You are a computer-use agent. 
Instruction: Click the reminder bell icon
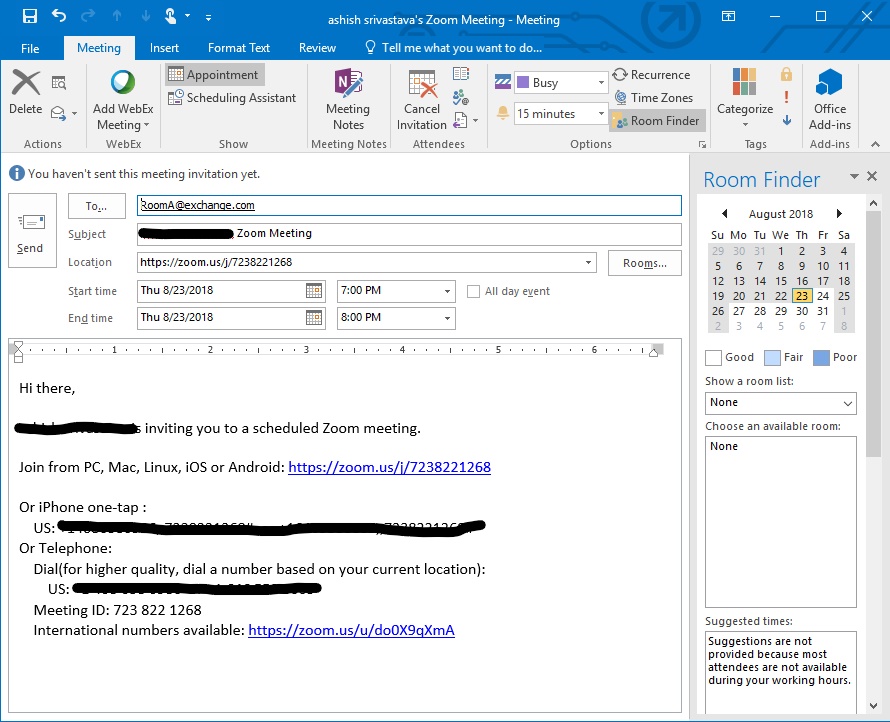pos(503,112)
